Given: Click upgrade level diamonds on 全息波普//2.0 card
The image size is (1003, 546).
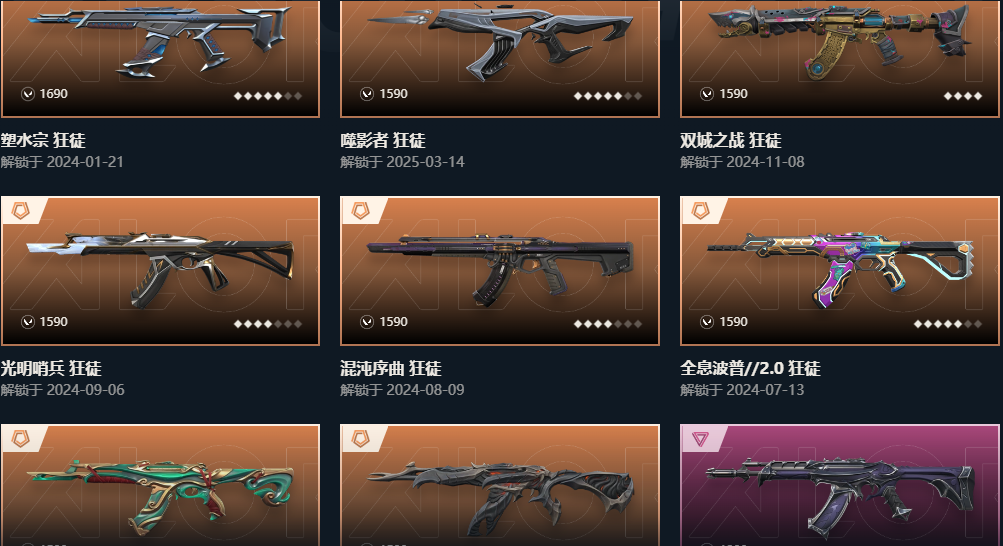Looking at the screenshot, I should click(947, 324).
